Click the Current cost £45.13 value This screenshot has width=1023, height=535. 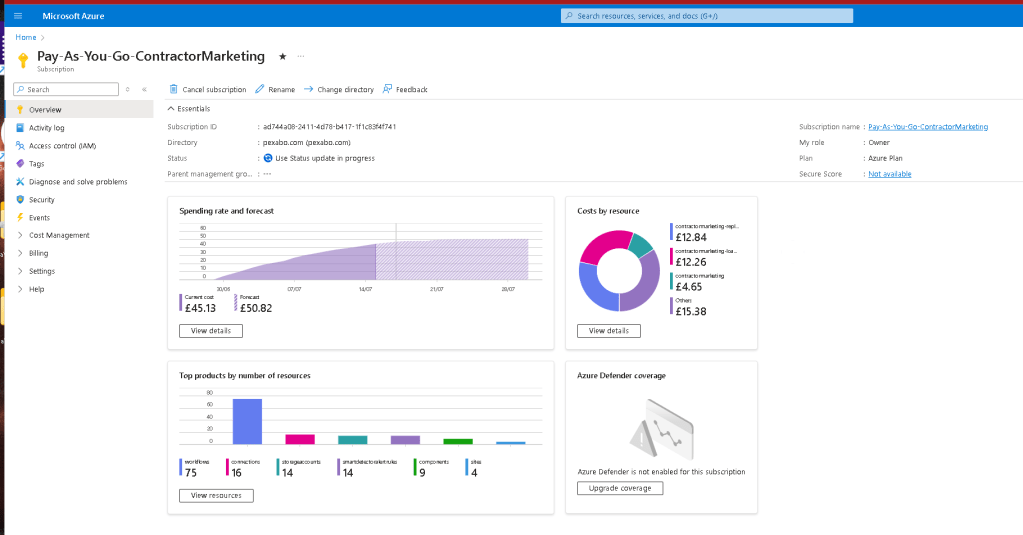200,308
